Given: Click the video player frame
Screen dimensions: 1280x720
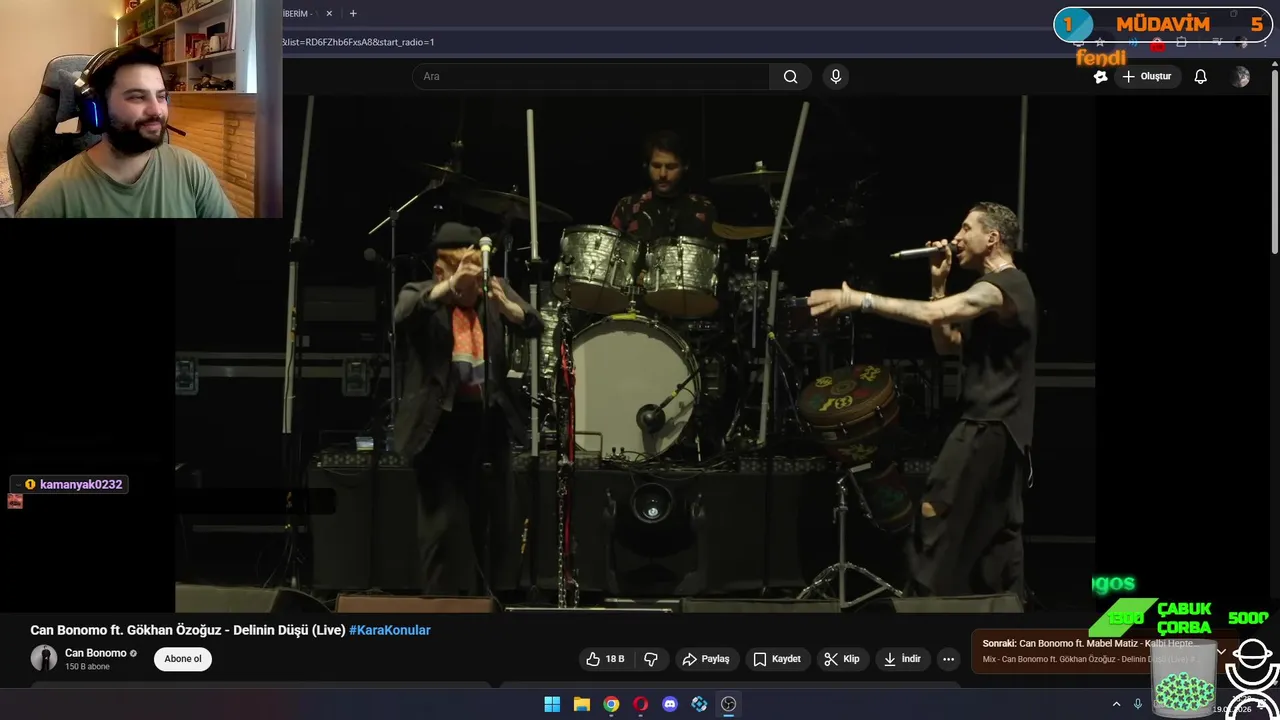Looking at the screenshot, I should tap(635, 354).
